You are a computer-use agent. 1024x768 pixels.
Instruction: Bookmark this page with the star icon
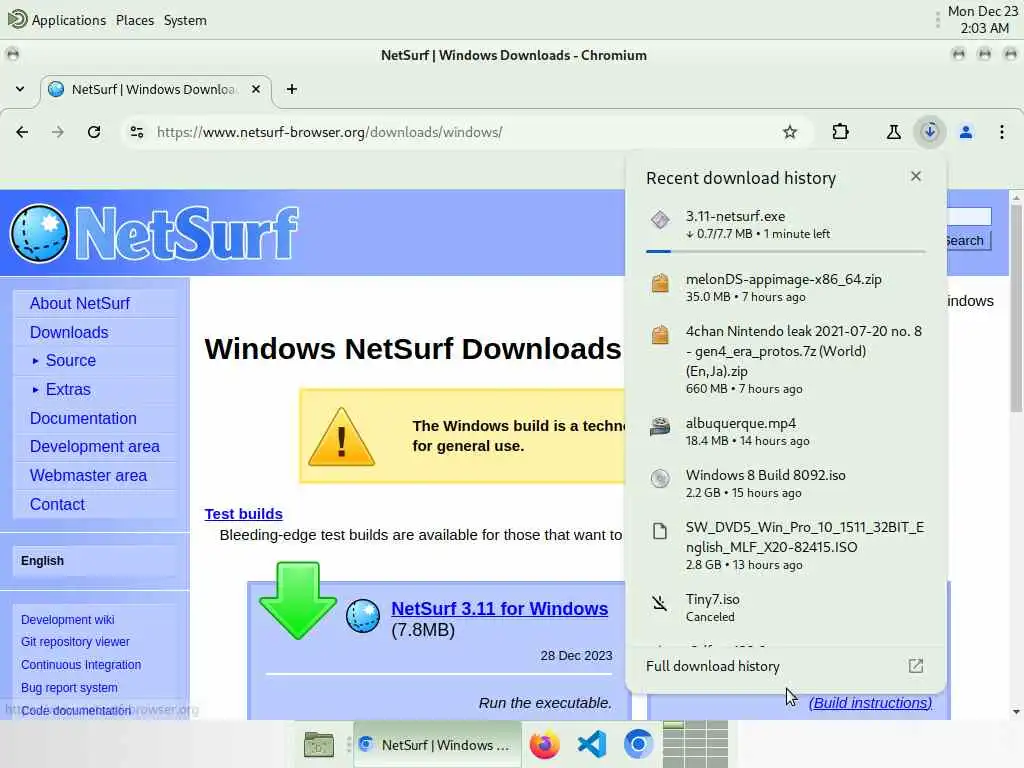[790, 132]
